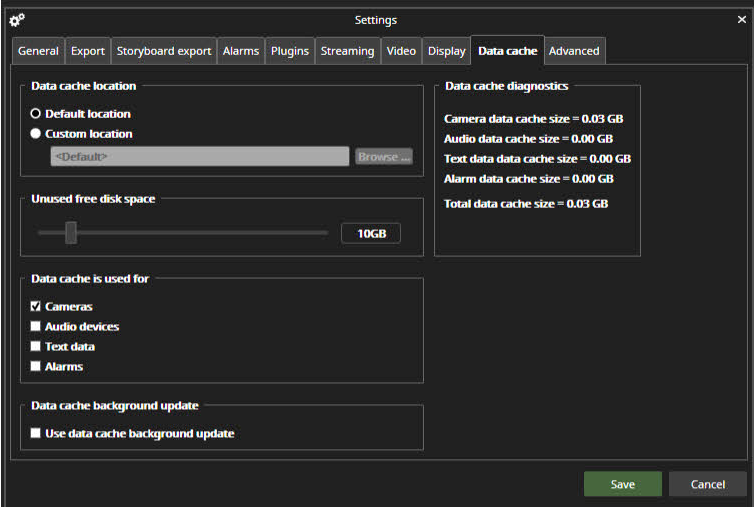
Task: Go to the Alarms tab
Action: pos(241,51)
